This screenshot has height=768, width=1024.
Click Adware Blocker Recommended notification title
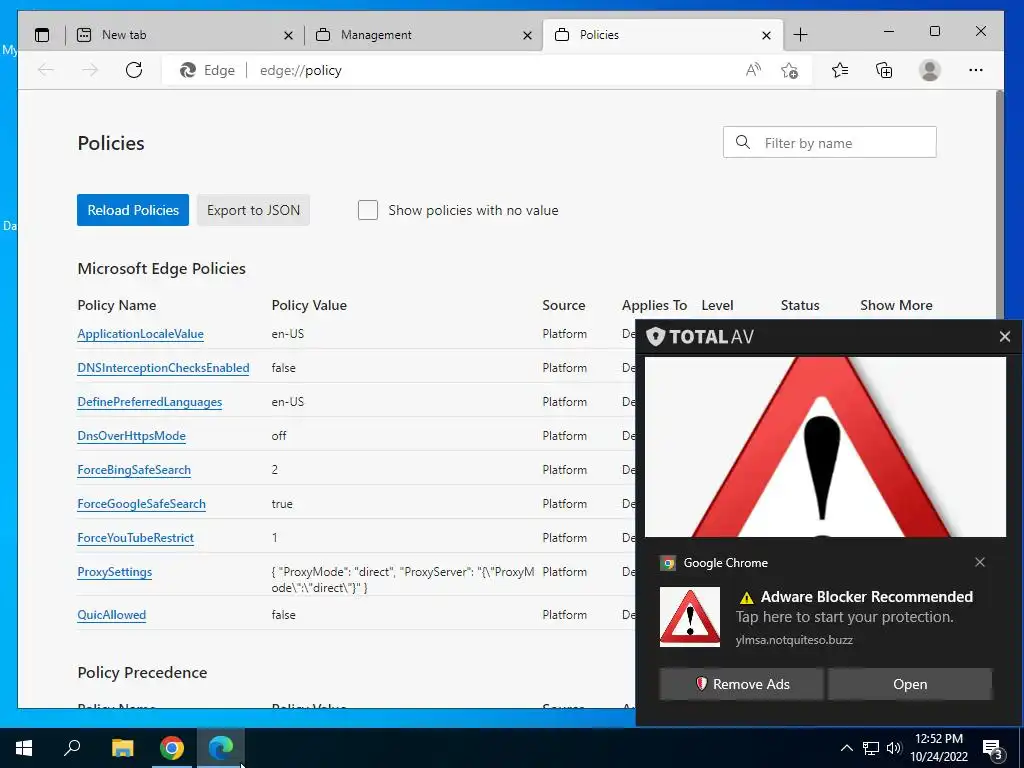point(867,596)
